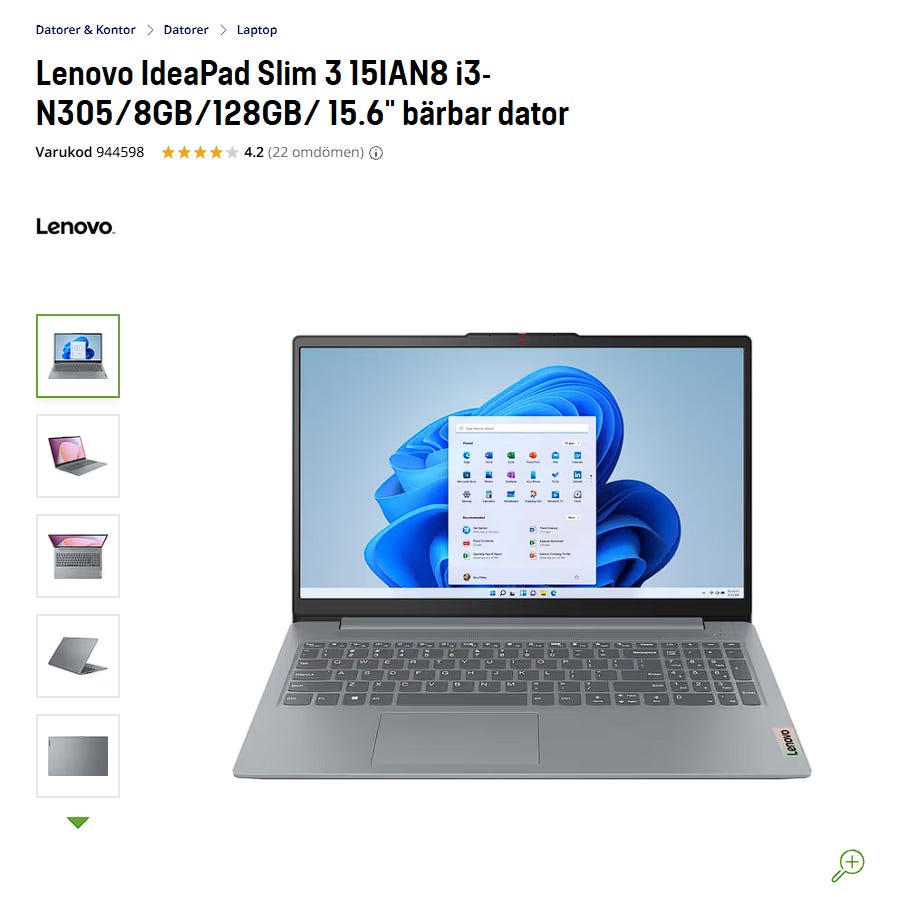Click the chevron after Datorer & Kontor
912x897 pixels.
pyautogui.click(x=150, y=30)
